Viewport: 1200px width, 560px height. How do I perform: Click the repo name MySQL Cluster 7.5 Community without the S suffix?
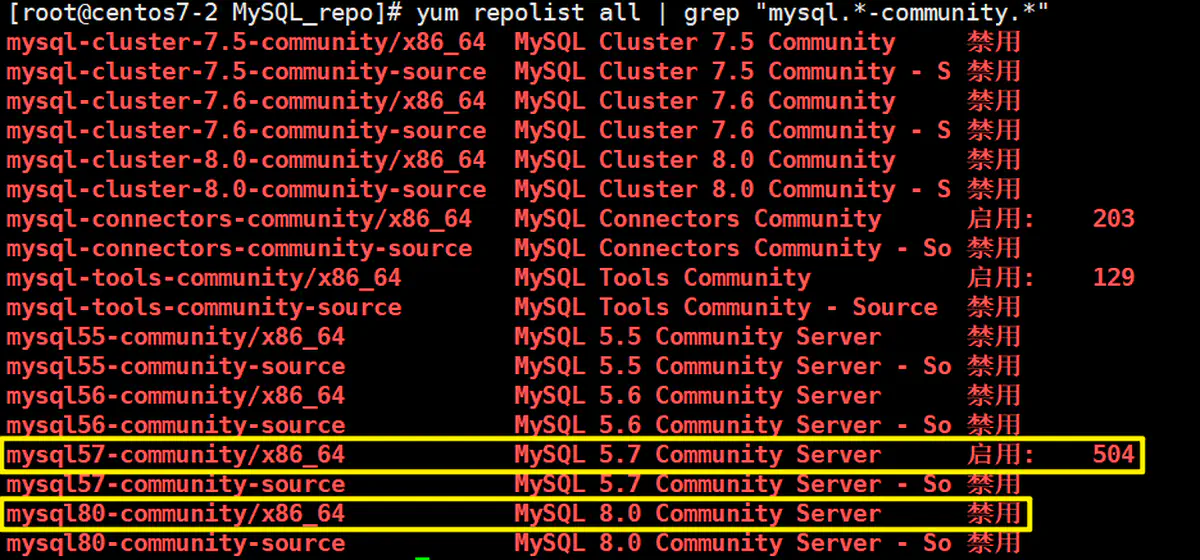(705, 43)
